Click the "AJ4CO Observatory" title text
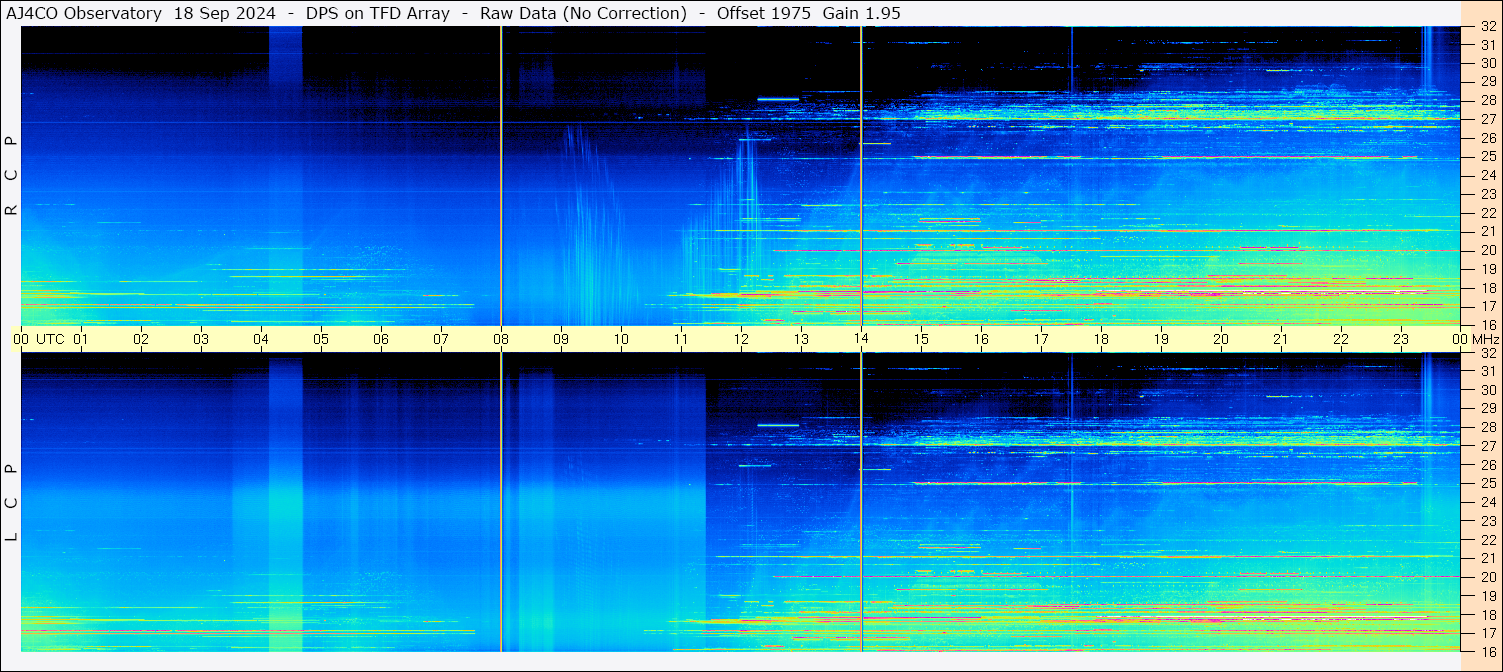Screen dimensions: 1503x672 (84, 14)
